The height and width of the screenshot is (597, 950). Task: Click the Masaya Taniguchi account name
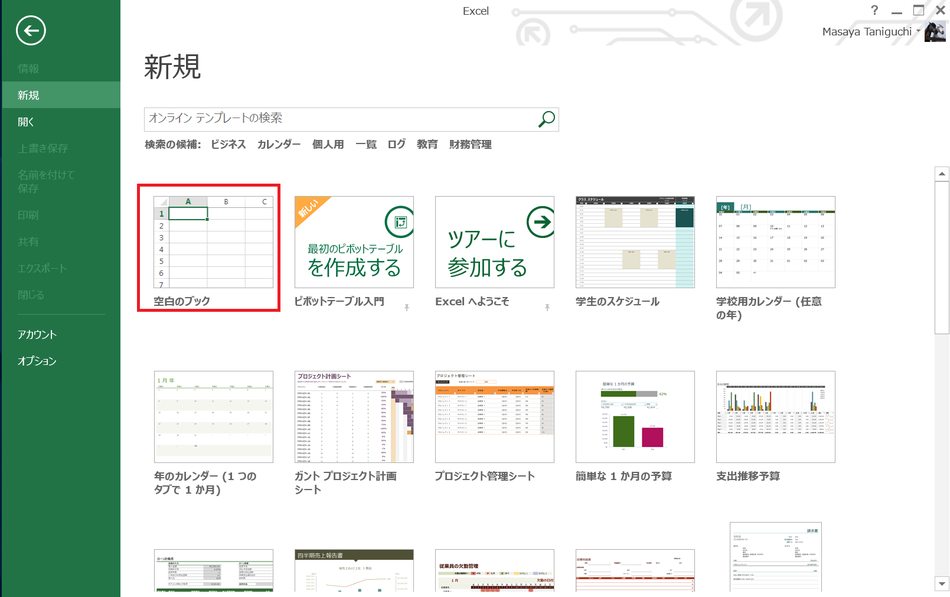tap(866, 32)
